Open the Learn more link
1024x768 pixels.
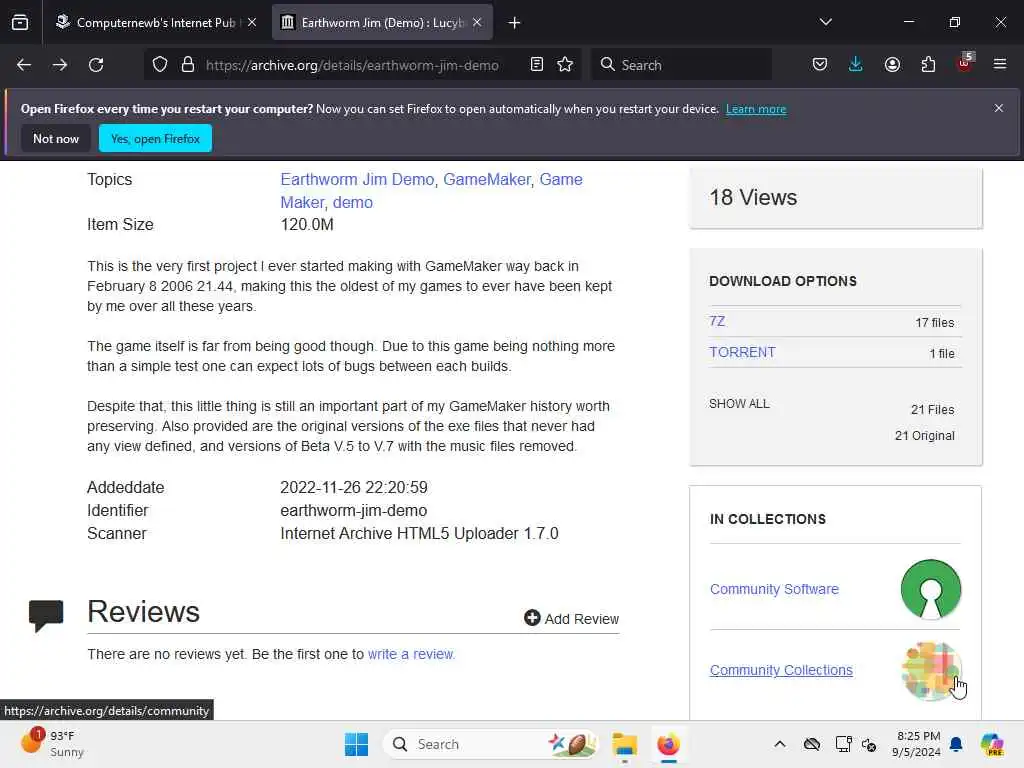[756, 109]
